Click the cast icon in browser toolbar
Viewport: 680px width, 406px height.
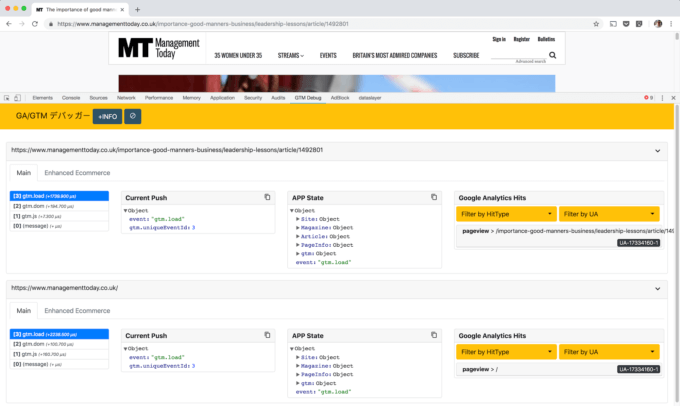pos(613,24)
